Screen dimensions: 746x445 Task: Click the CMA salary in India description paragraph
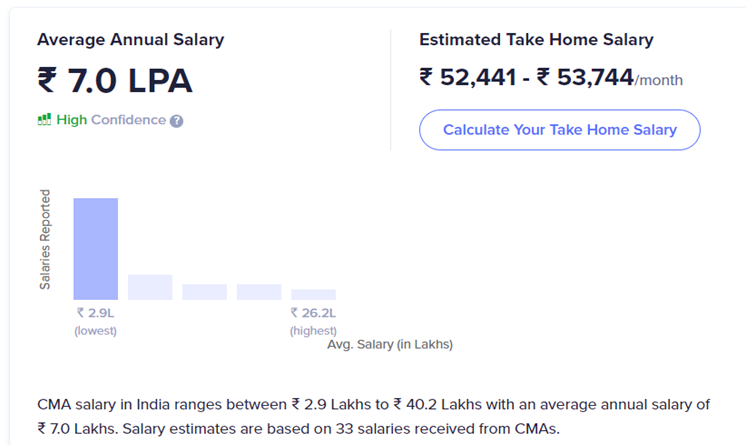coord(372,414)
